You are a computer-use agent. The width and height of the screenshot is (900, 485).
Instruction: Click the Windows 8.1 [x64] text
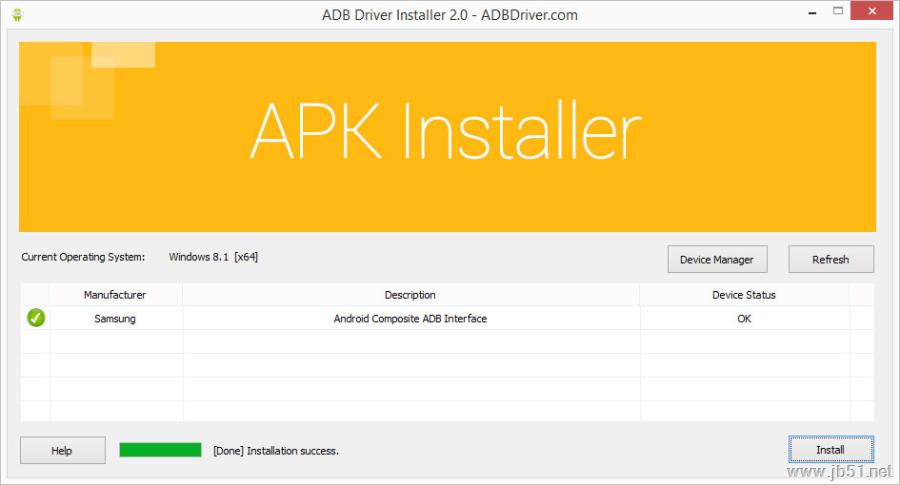(x=213, y=257)
